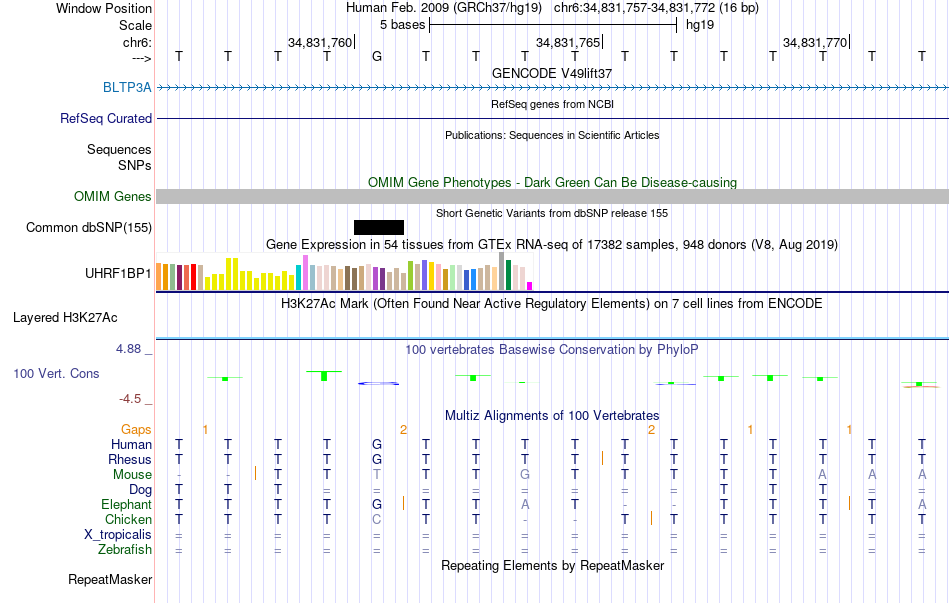Click the C base in Chicken row
950x603 pixels.
[377, 519]
